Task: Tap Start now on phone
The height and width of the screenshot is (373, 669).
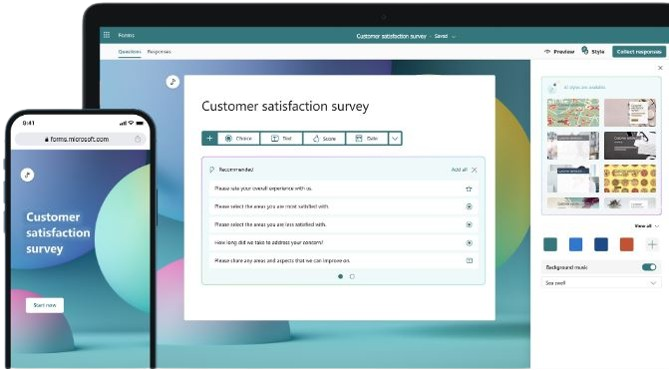Action: coord(45,305)
